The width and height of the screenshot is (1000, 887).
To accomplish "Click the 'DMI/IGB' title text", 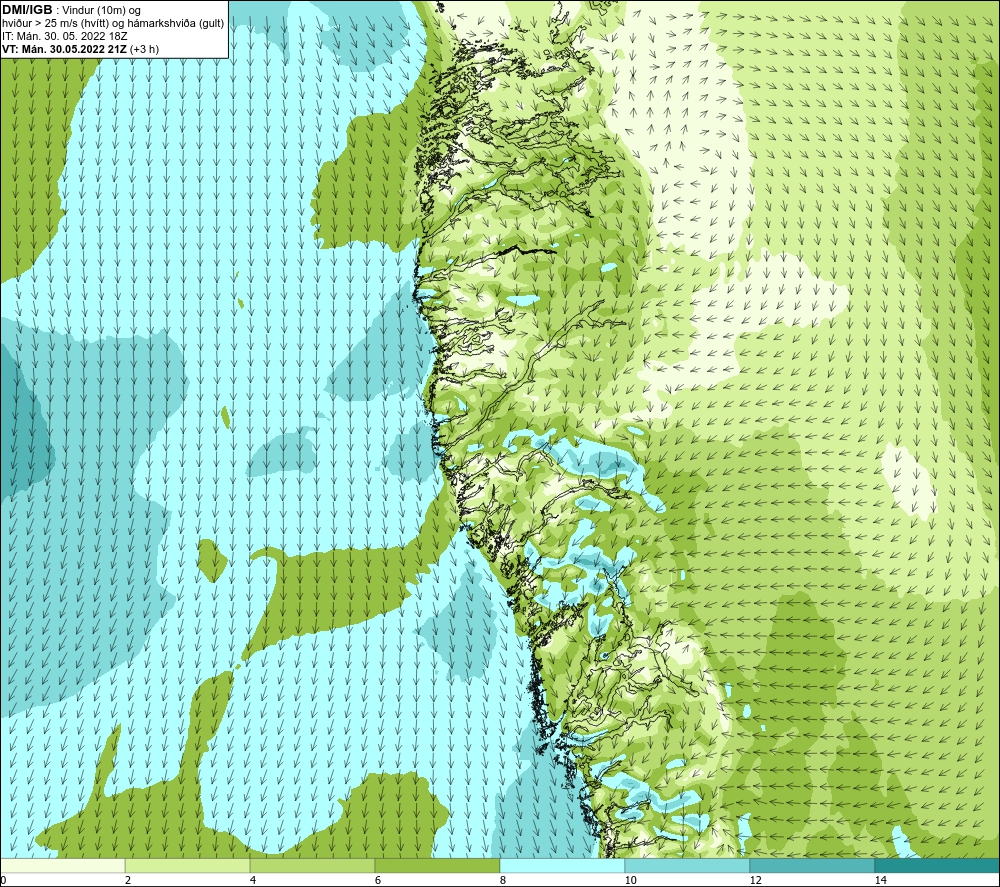I will (x=27, y=10).
